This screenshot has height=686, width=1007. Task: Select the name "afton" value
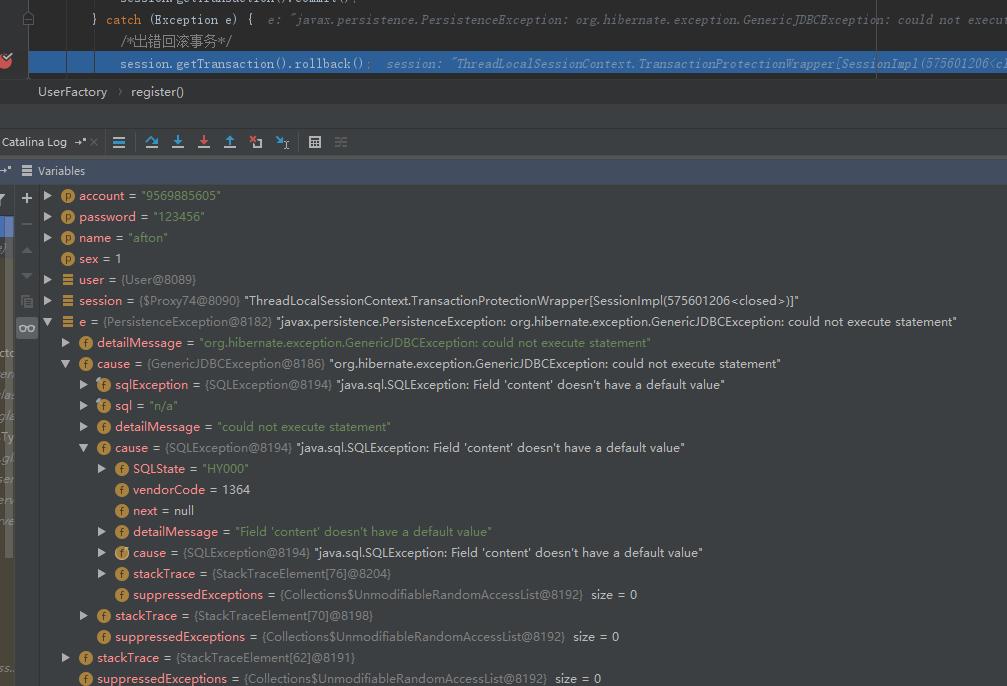(x=148, y=238)
